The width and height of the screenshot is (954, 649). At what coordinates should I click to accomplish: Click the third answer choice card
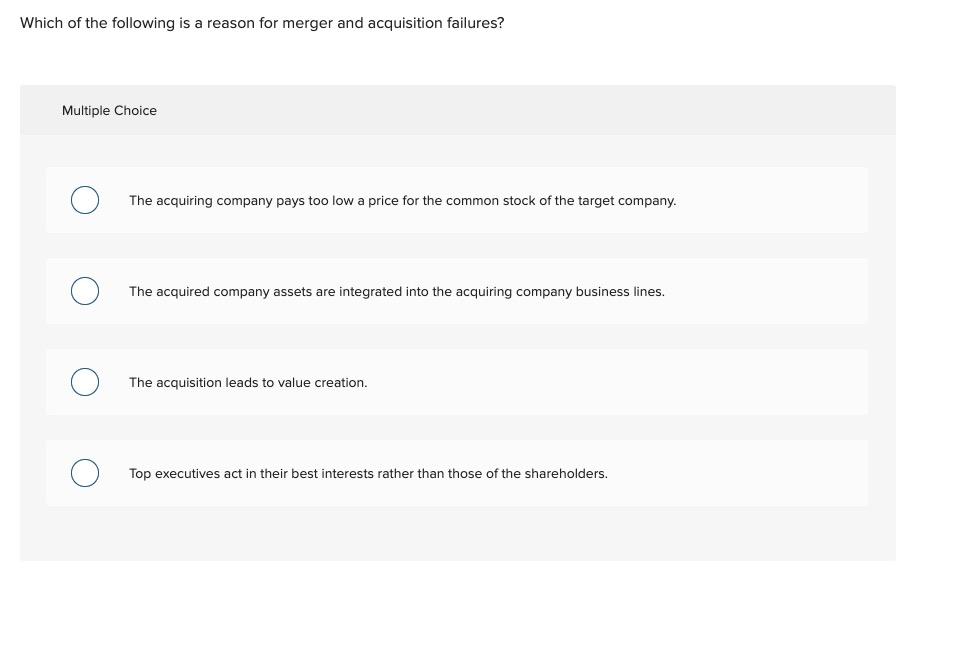pos(457,381)
